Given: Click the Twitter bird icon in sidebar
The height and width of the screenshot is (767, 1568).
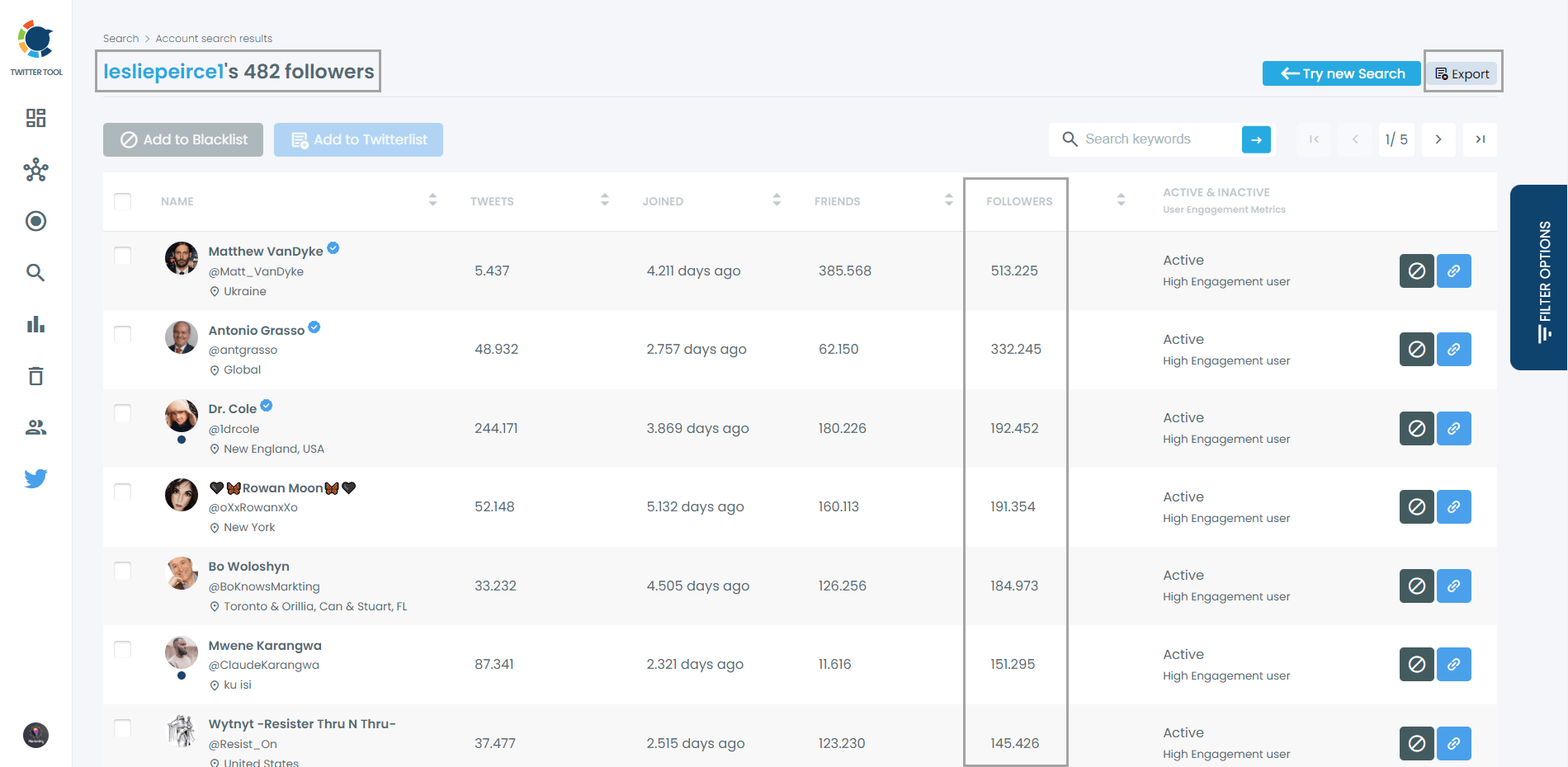Looking at the screenshot, I should point(35,478).
